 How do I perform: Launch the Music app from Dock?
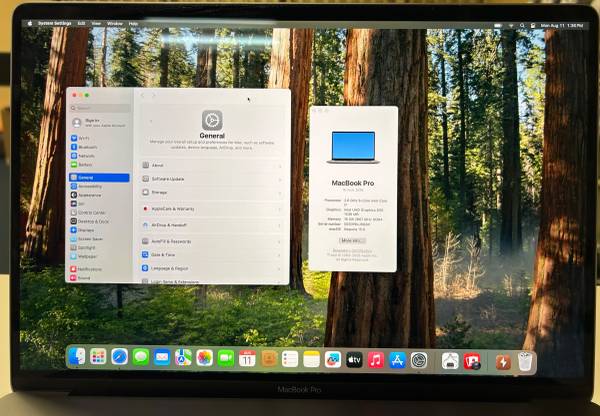376,359
